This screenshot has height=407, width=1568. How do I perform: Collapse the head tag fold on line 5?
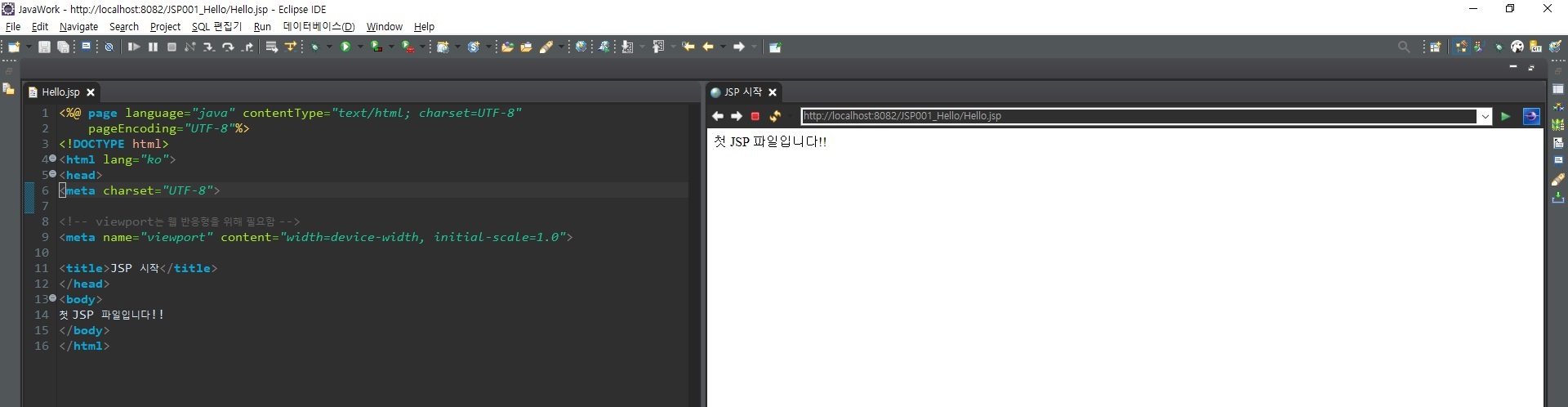(x=53, y=174)
